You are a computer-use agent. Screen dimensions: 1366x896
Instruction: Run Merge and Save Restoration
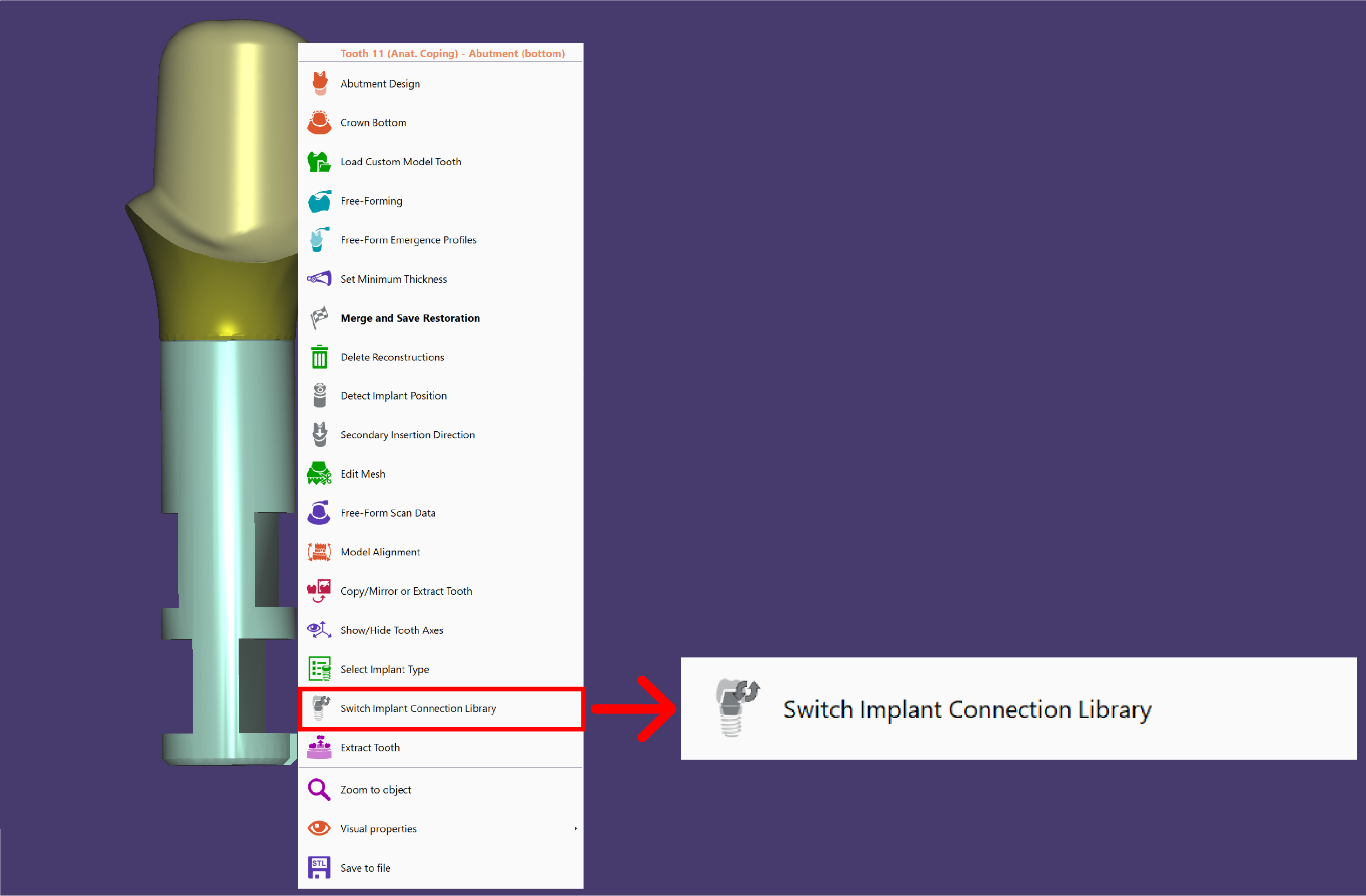pyautogui.click(x=441, y=318)
